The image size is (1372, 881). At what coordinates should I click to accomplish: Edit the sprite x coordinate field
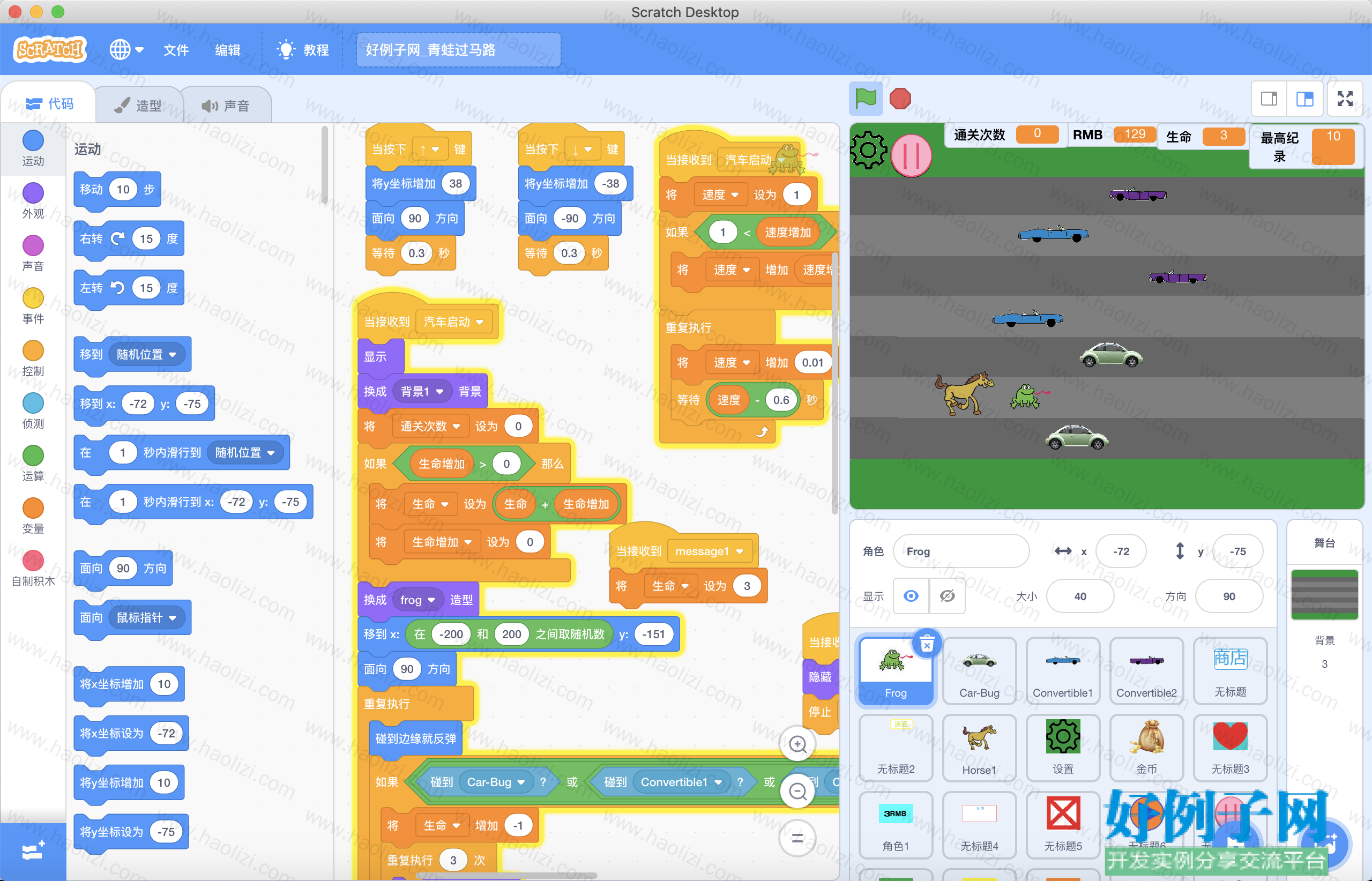[1121, 551]
